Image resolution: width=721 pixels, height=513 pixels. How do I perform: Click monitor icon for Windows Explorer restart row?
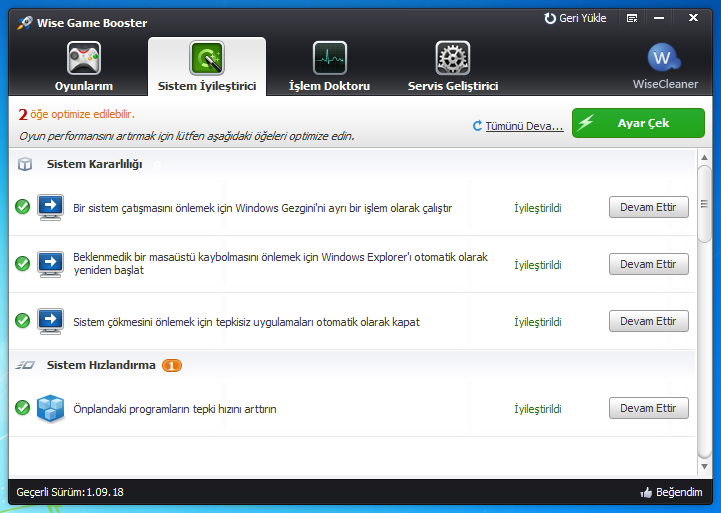point(50,264)
